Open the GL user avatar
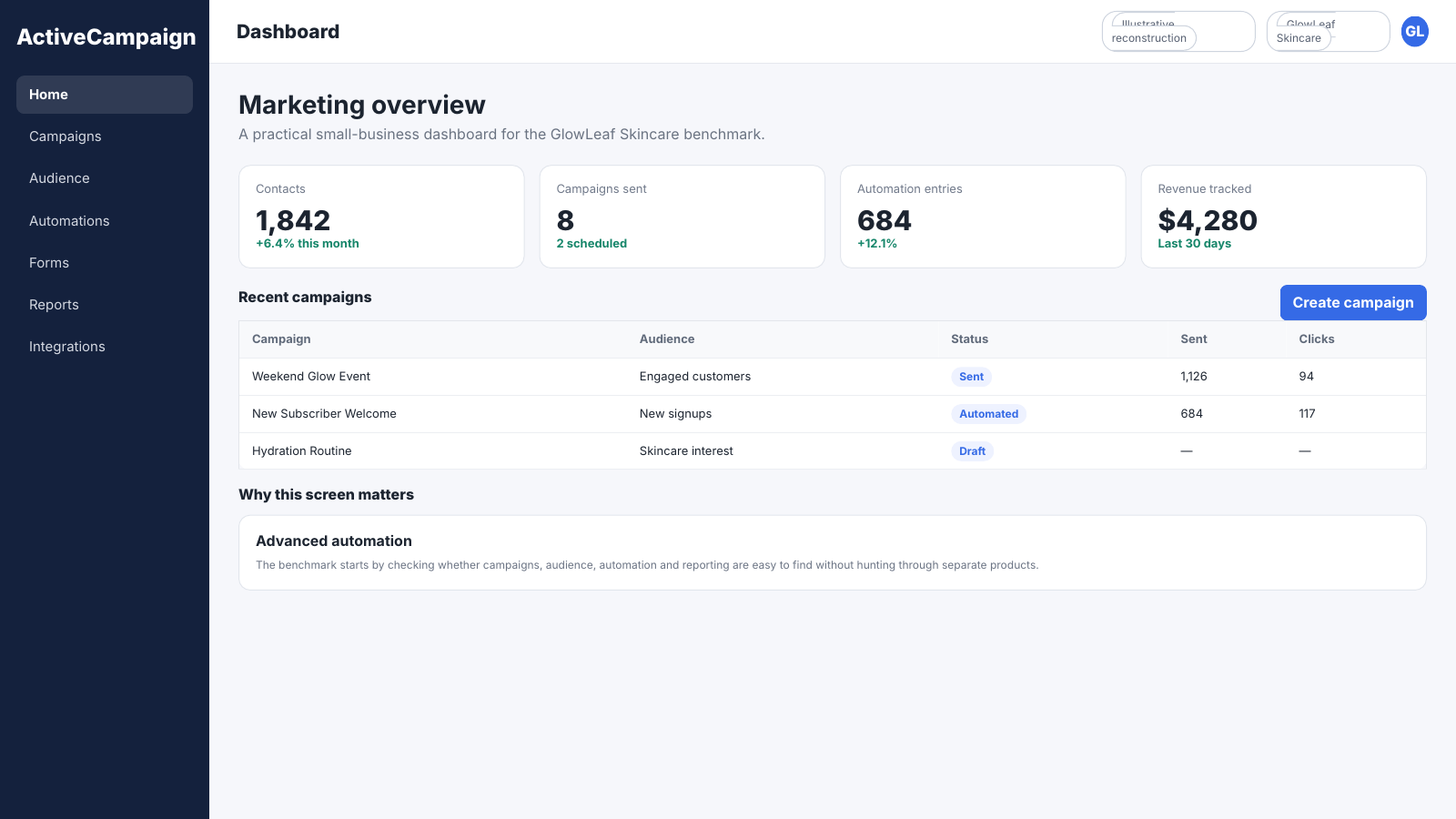Screen dimensions: 1456x819 1414,31
